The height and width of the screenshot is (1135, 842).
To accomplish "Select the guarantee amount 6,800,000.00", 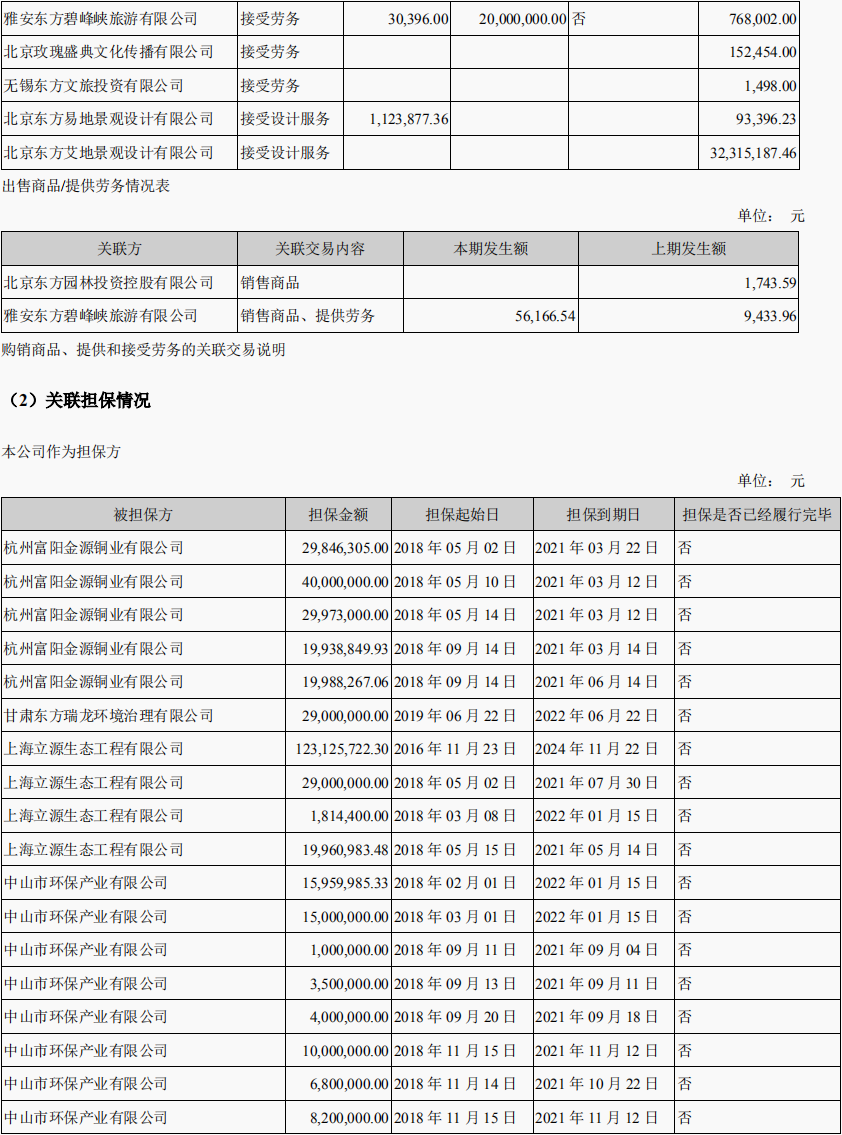I will pos(349,1084).
